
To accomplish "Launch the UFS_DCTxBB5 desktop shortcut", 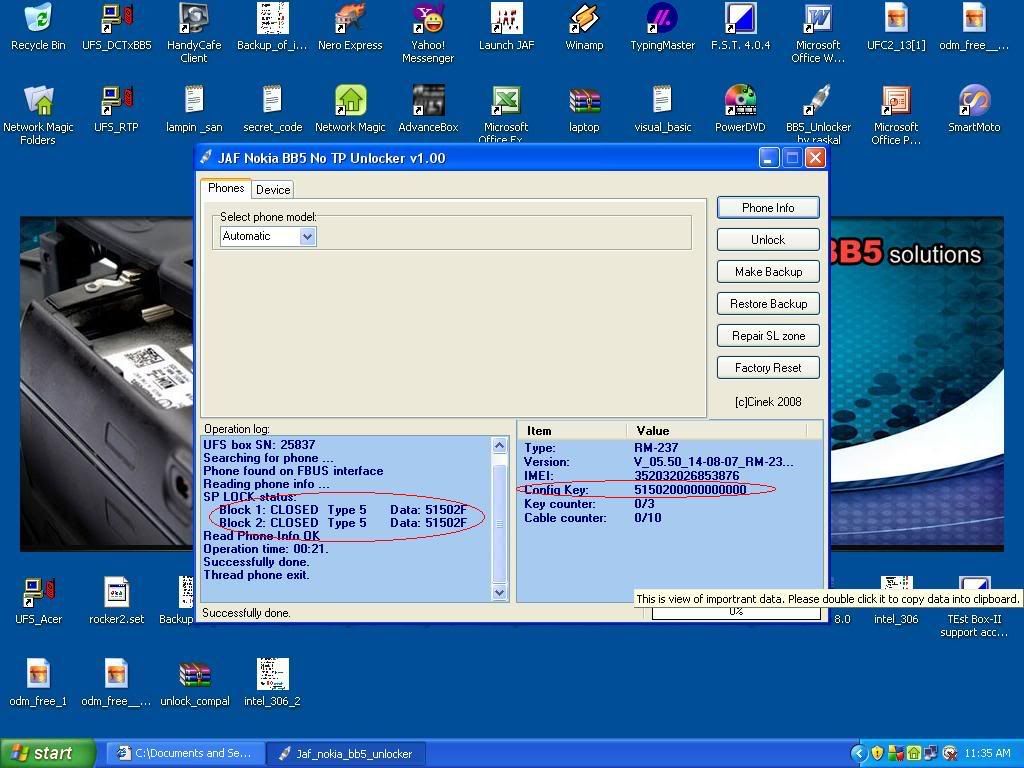I will coord(116,27).
